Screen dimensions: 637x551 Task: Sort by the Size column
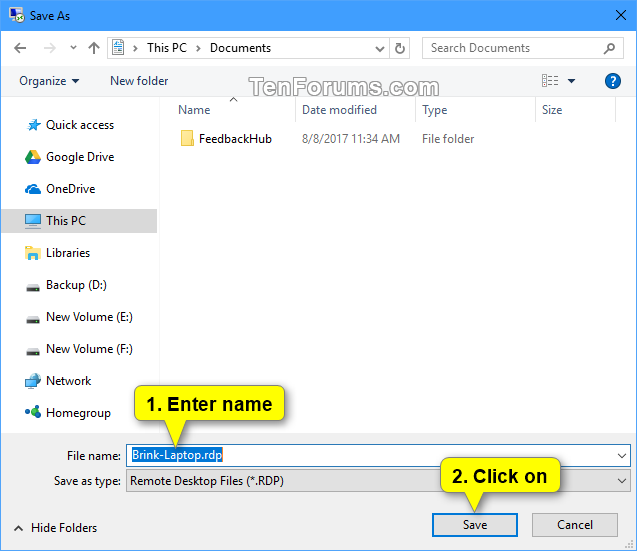point(552,110)
